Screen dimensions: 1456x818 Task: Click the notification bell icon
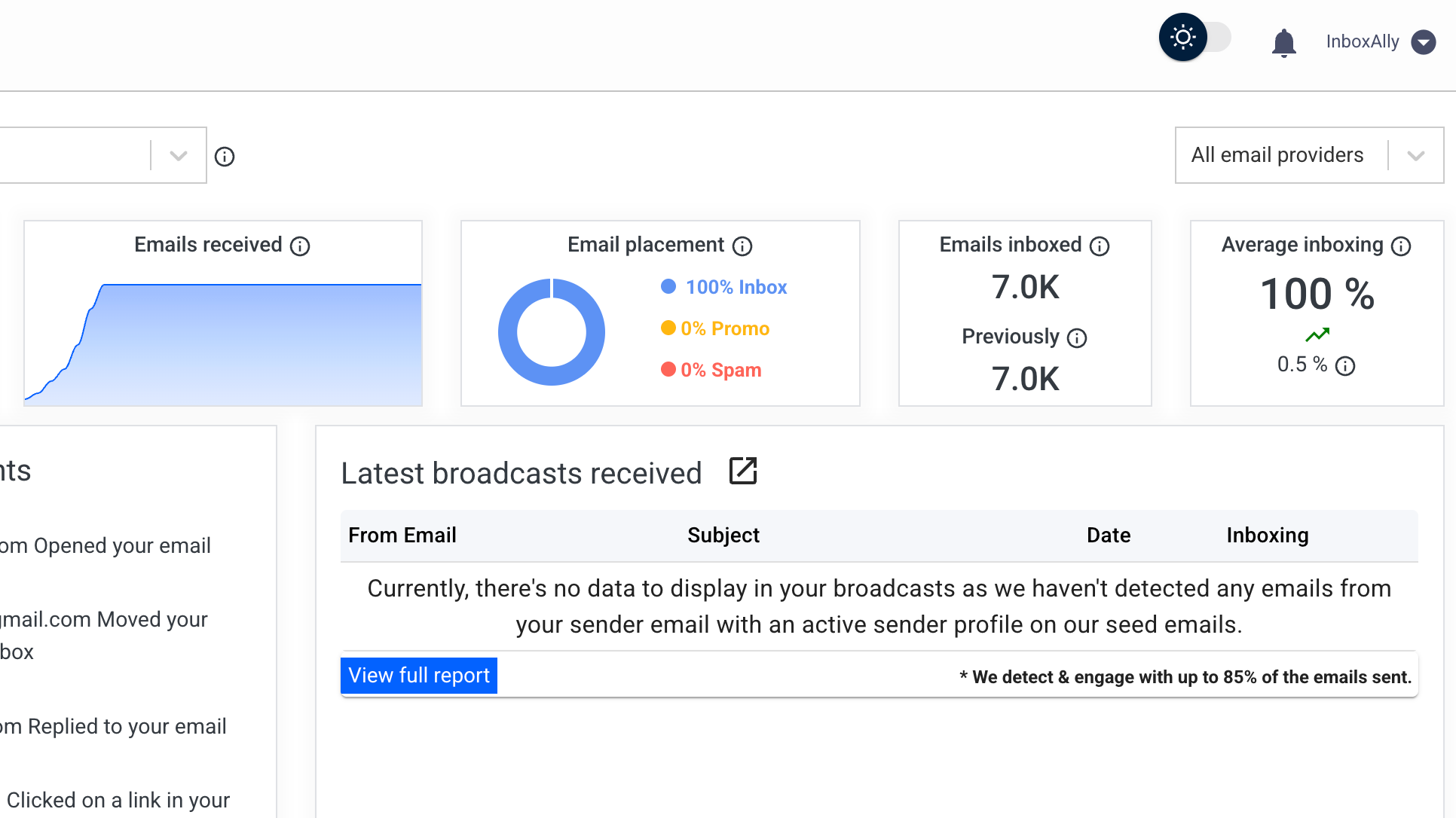point(1283,42)
